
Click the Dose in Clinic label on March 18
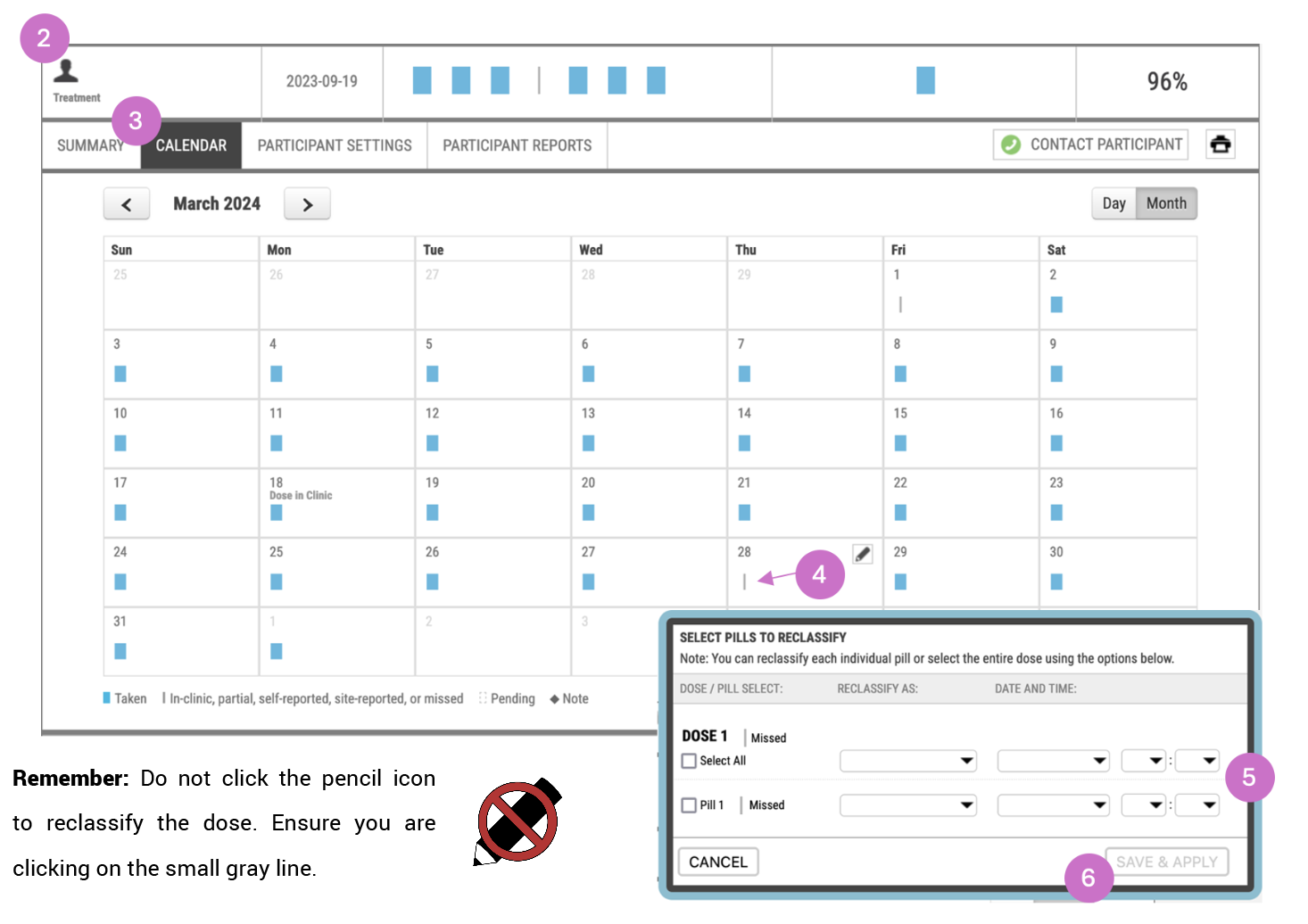tap(301, 496)
